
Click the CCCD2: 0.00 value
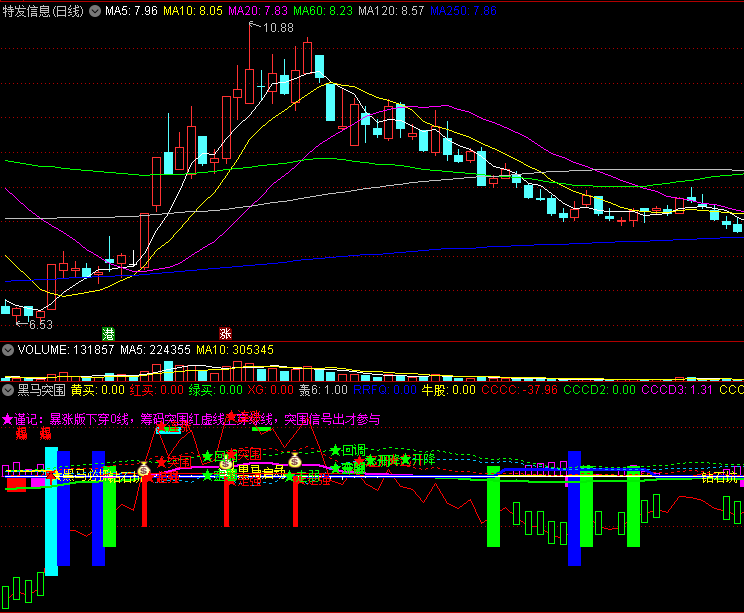click(599, 390)
